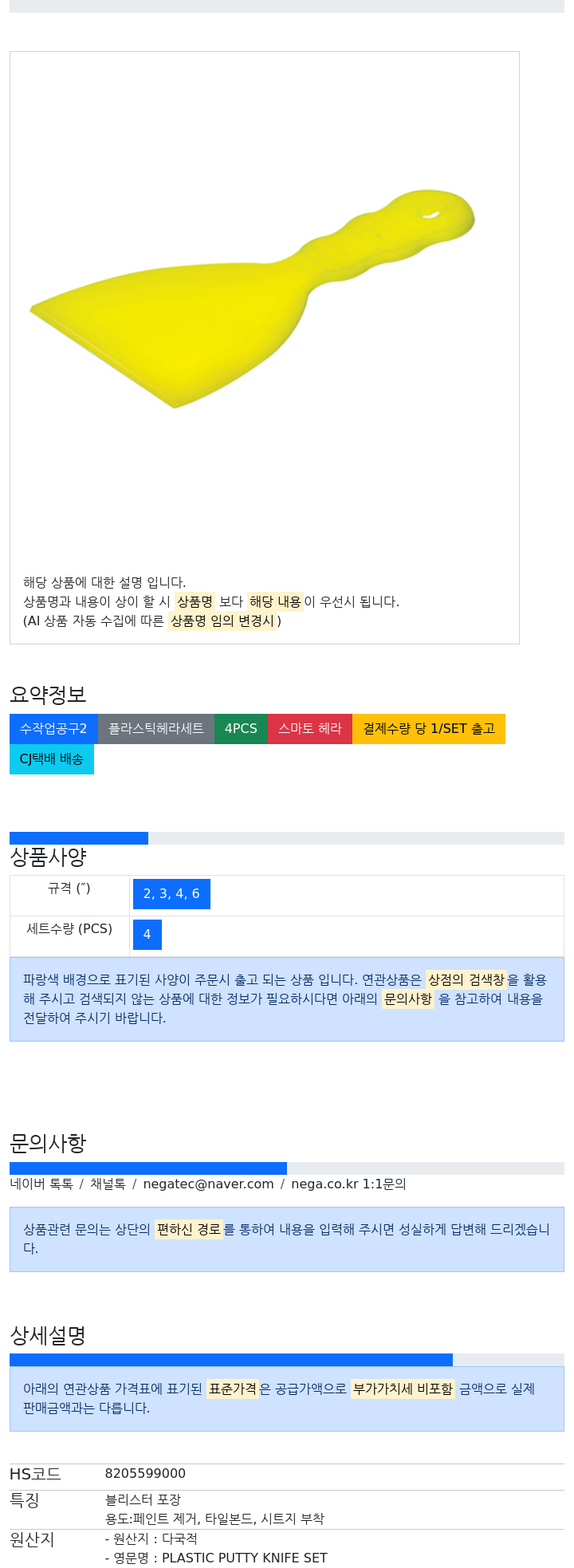This screenshot has width=574, height=1568.
Task: Select the 수작업공구2 category tag
Action: click(53, 729)
